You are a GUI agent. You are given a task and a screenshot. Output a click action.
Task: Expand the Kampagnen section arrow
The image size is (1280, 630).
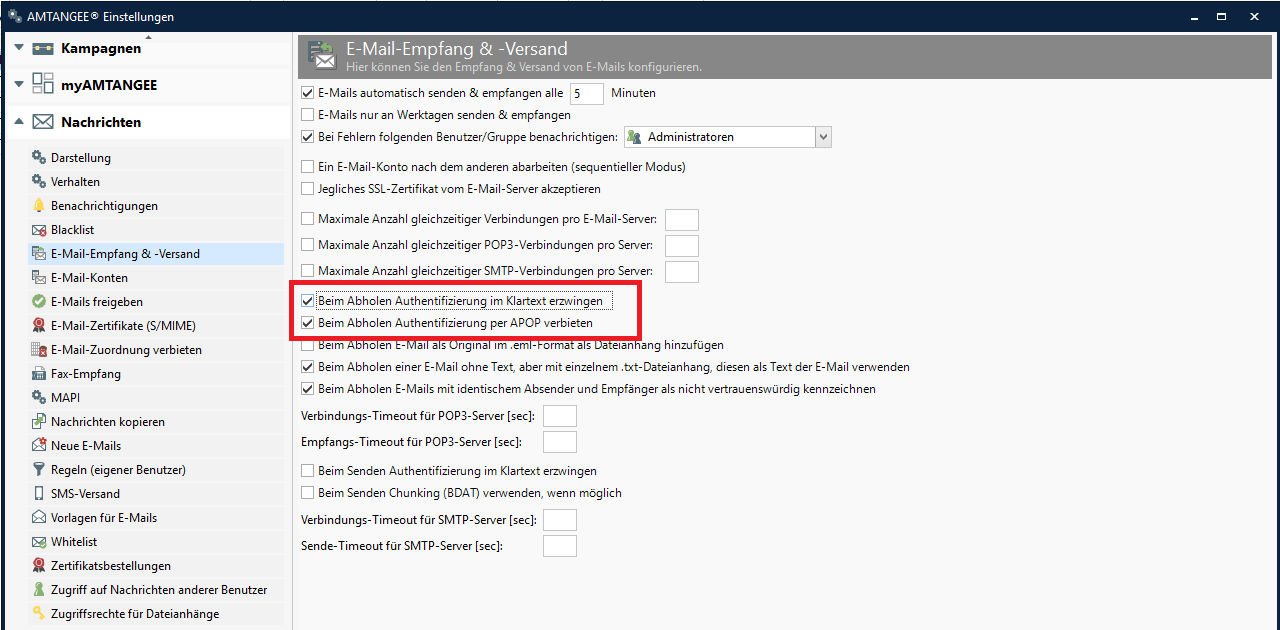tap(19, 48)
